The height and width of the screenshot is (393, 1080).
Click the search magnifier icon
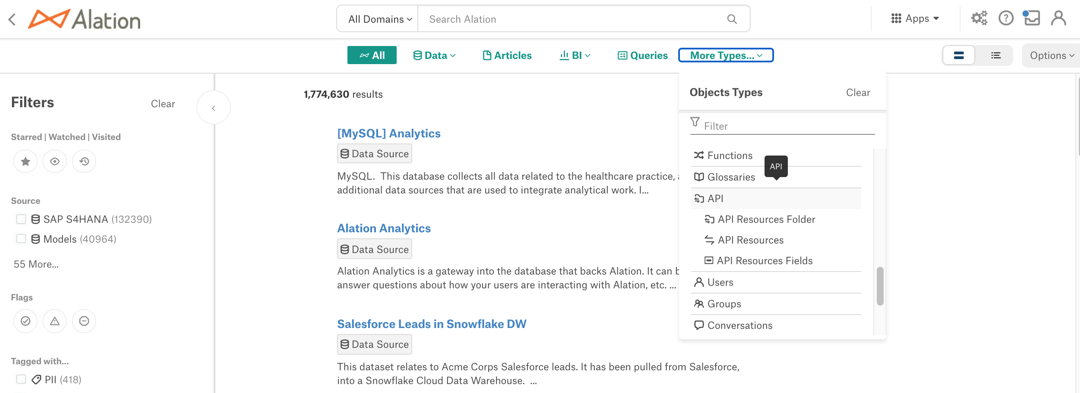(x=731, y=19)
